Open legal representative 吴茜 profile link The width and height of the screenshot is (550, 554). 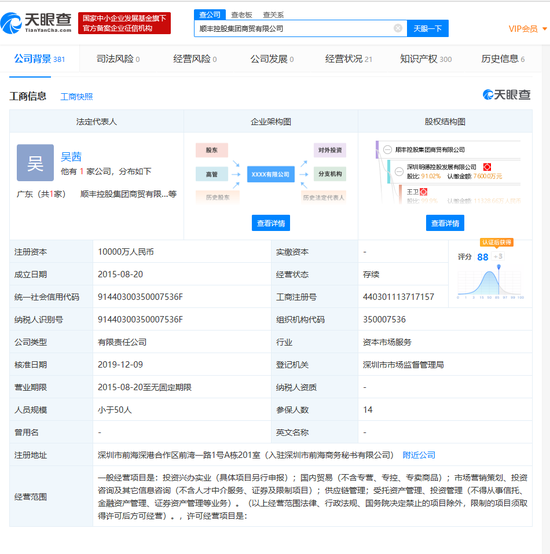(x=71, y=157)
